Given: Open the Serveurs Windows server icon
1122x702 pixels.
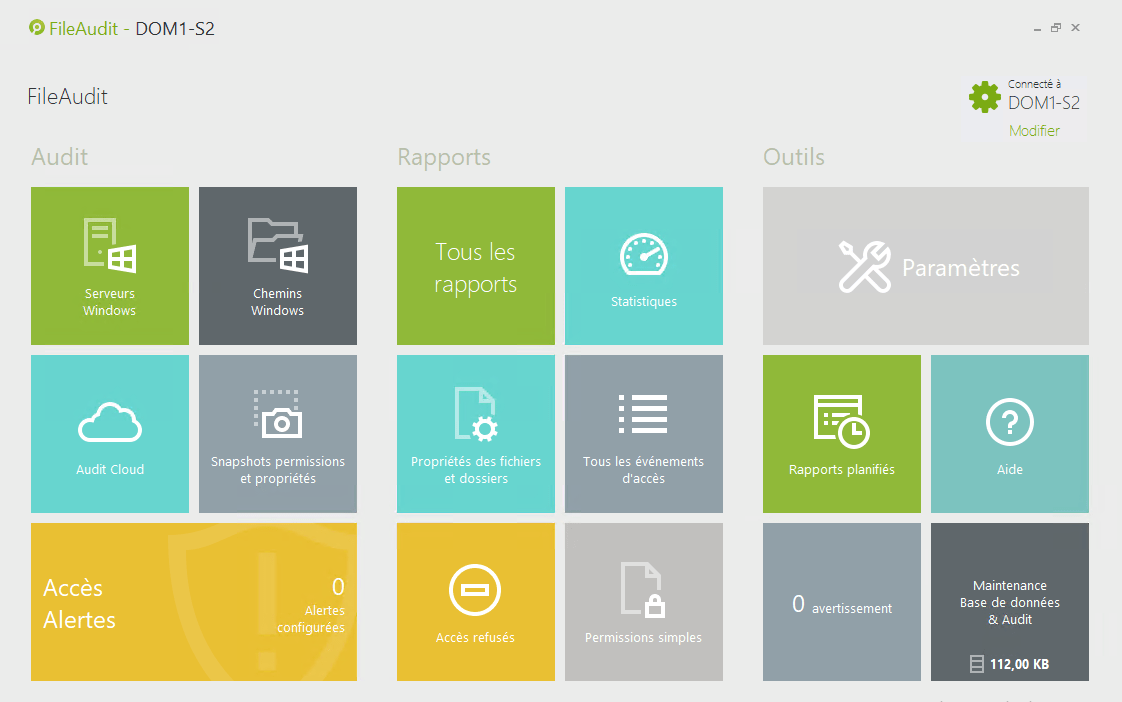Looking at the screenshot, I should [x=109, y=246].
